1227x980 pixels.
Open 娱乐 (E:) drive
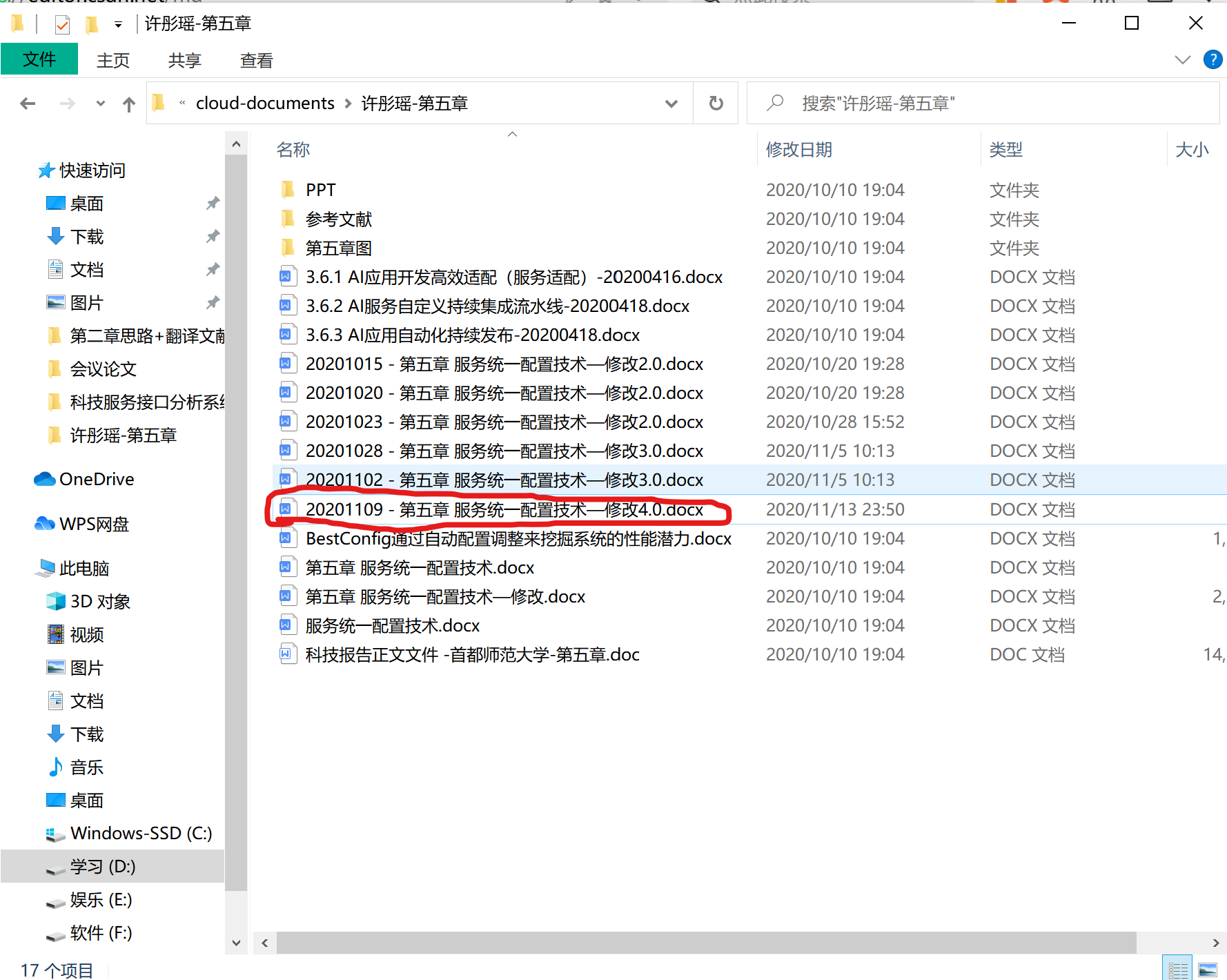(101, 899)
